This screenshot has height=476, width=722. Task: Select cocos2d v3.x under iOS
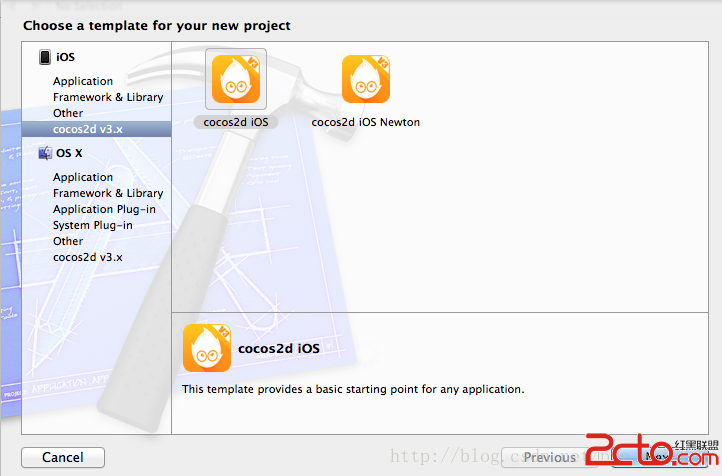point(96,129)
